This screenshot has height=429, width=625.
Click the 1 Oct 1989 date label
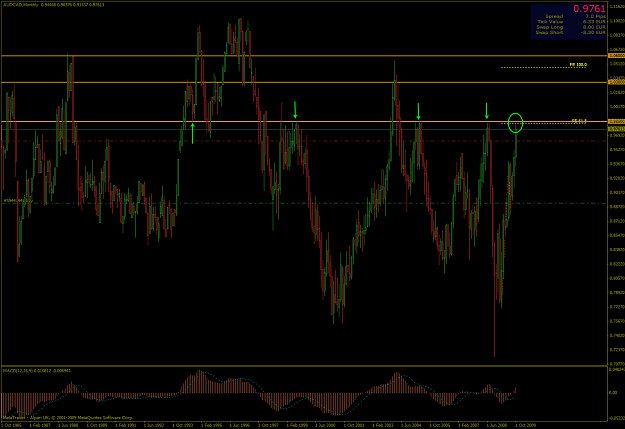click(97, 425)
